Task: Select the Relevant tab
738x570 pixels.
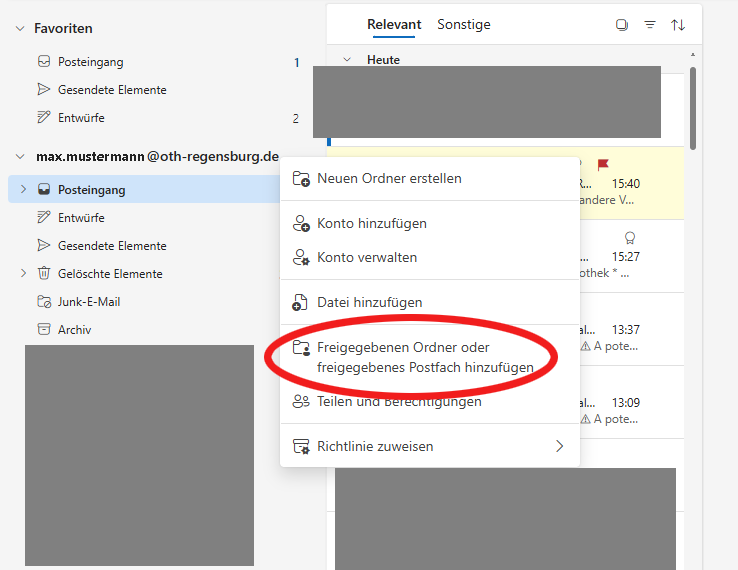Action: pyautogui.click(x=394, y=25)
